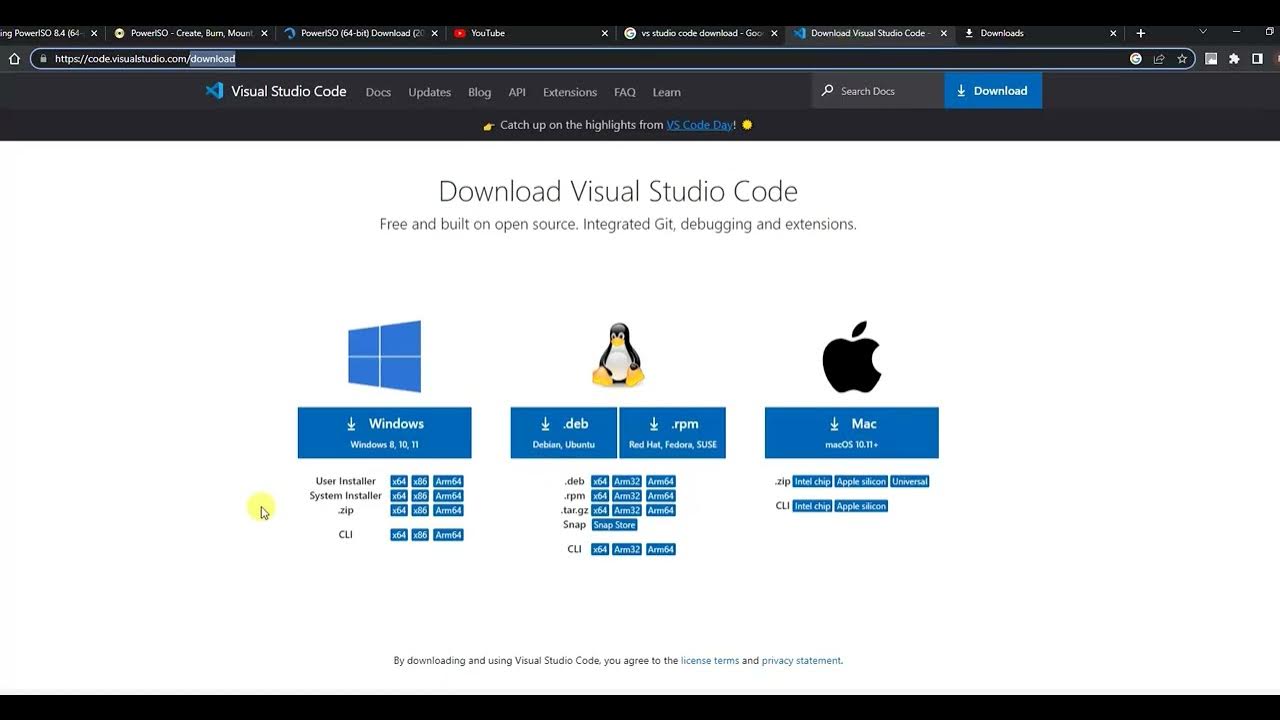
Task: Close the YouTube tab
Action: (604, 33)
